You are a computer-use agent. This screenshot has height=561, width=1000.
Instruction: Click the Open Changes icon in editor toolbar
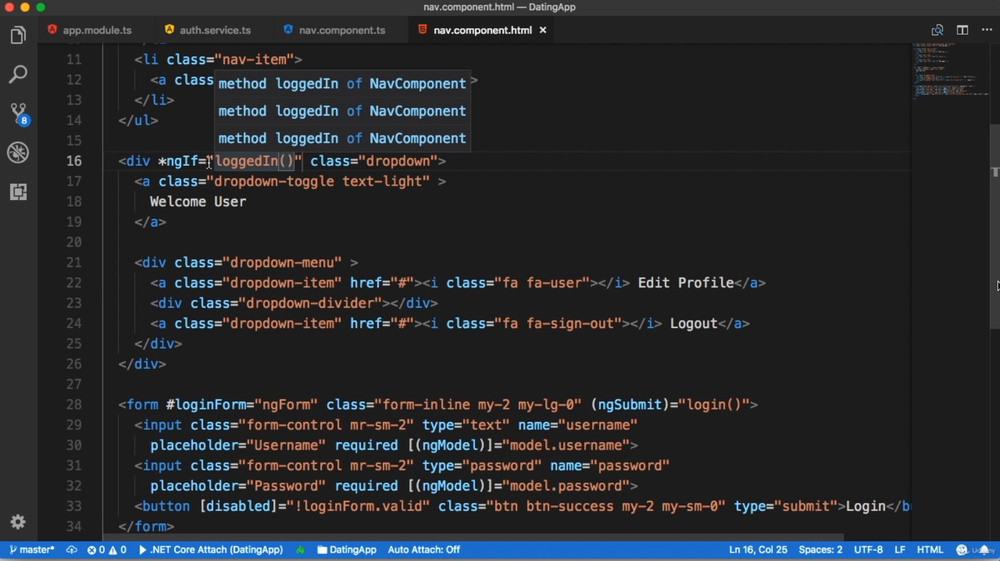pos(937,30)
